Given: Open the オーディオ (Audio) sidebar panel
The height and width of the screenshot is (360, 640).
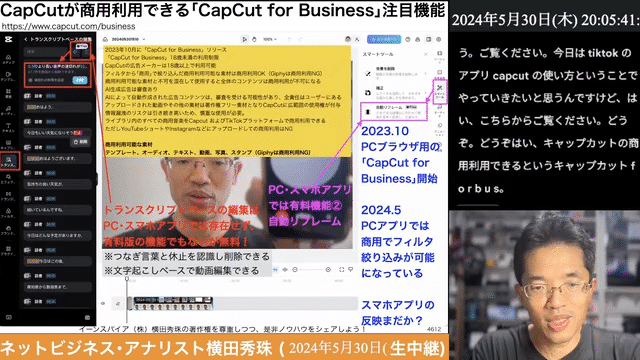Looking at the screenshot, I should (9, 111).
